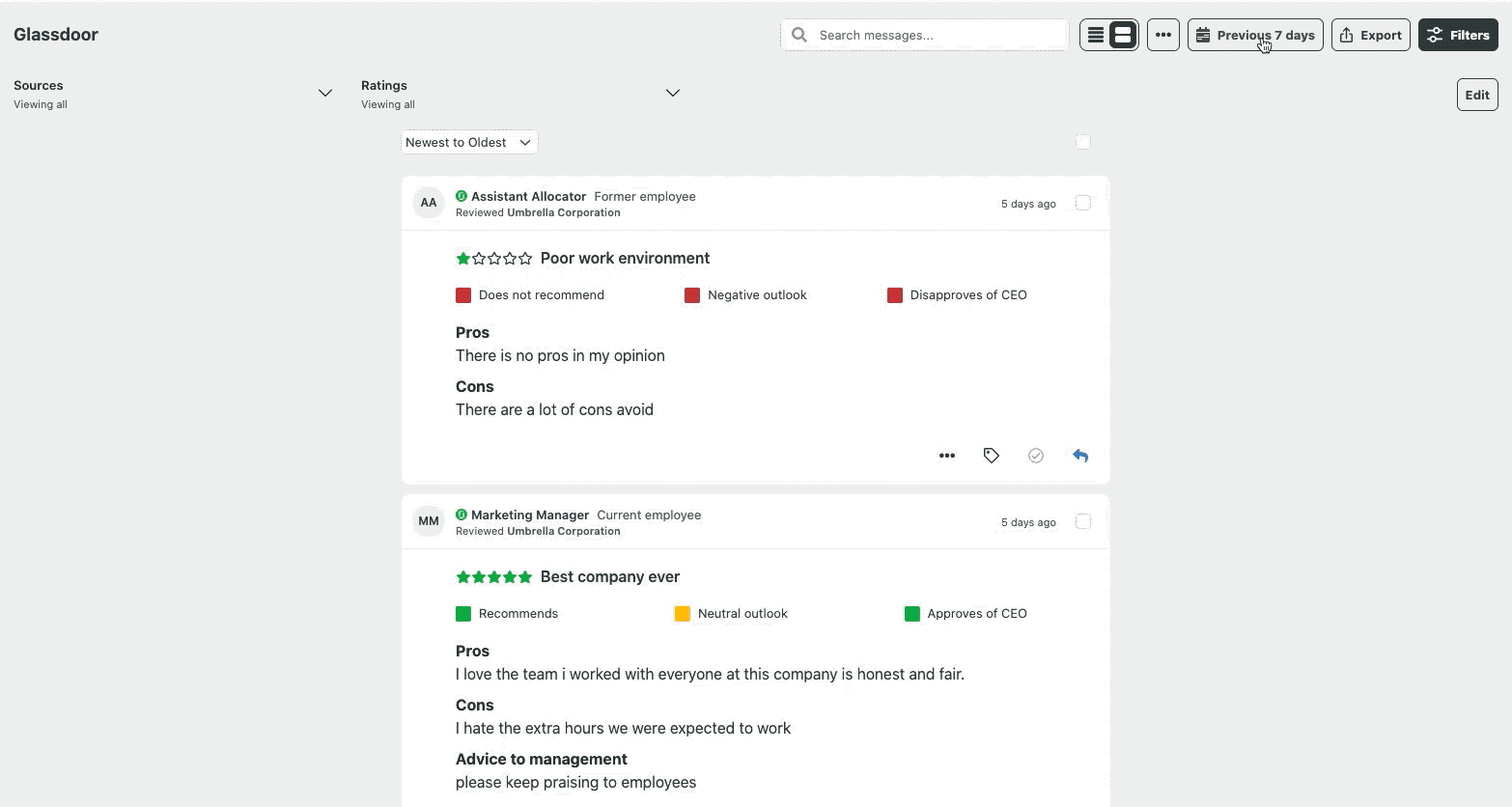Open the Filters panel
Viewport: 1512px width, 807px height.
click(1458, 34)
